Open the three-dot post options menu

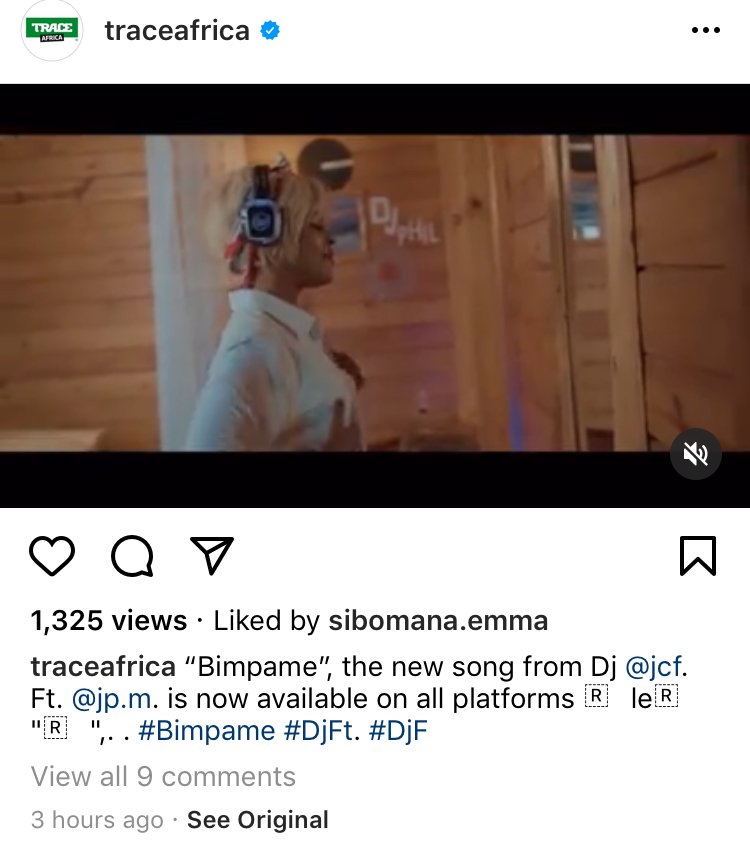point(706,30)
